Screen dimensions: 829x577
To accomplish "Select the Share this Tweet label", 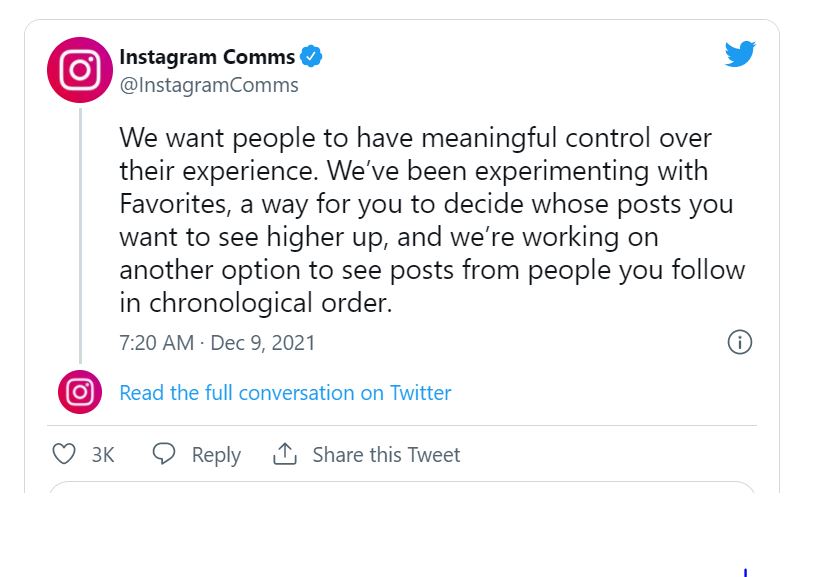I will click(386, 455).
